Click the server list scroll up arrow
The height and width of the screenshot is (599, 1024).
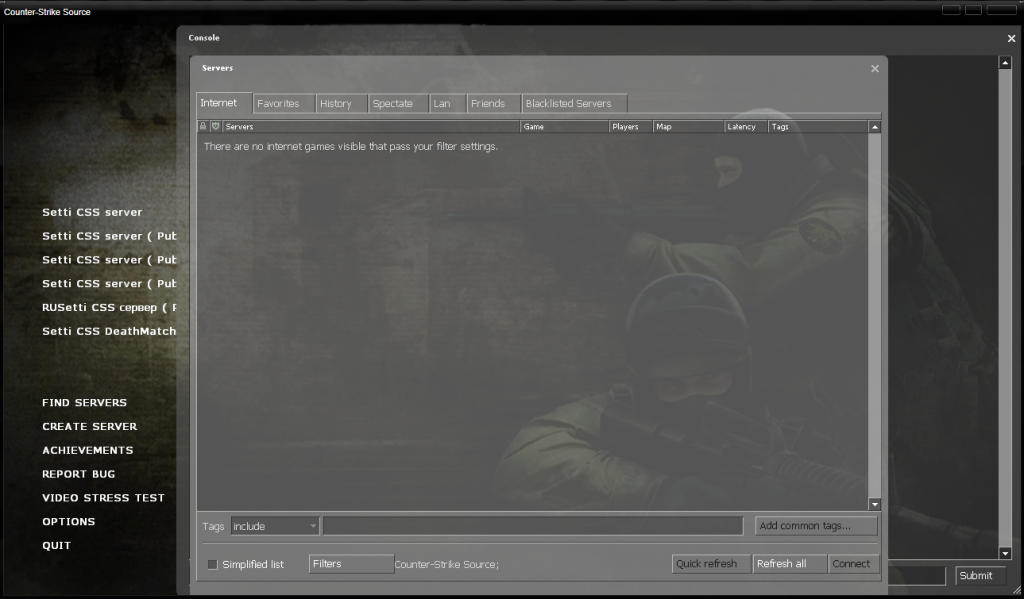pyautogui.click(x=874, y=127)
